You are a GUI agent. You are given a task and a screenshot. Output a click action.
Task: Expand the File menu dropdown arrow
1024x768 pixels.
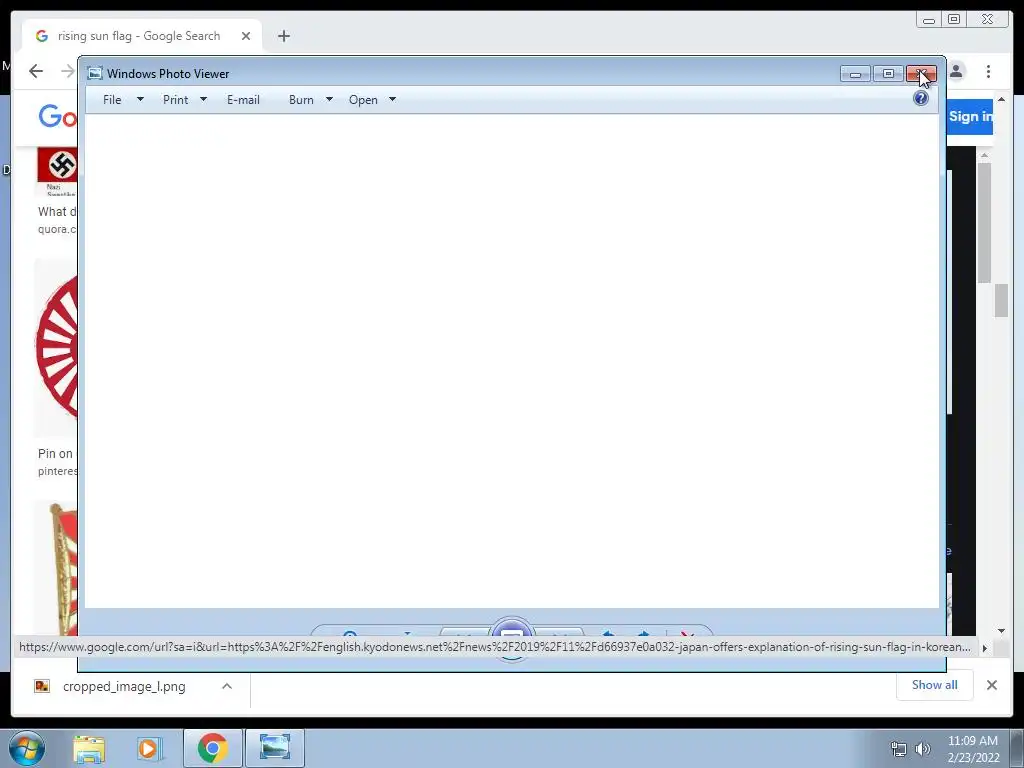pyautogui.click(x=140, y=99)
